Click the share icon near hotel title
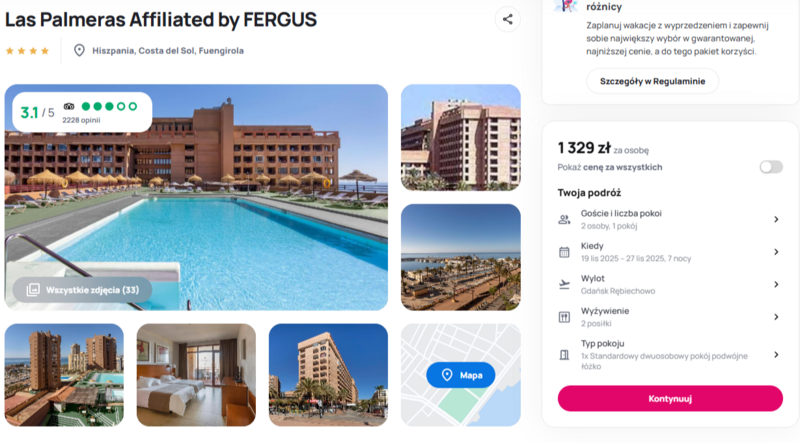Screen dimensions: 800x443 (507, 19)
